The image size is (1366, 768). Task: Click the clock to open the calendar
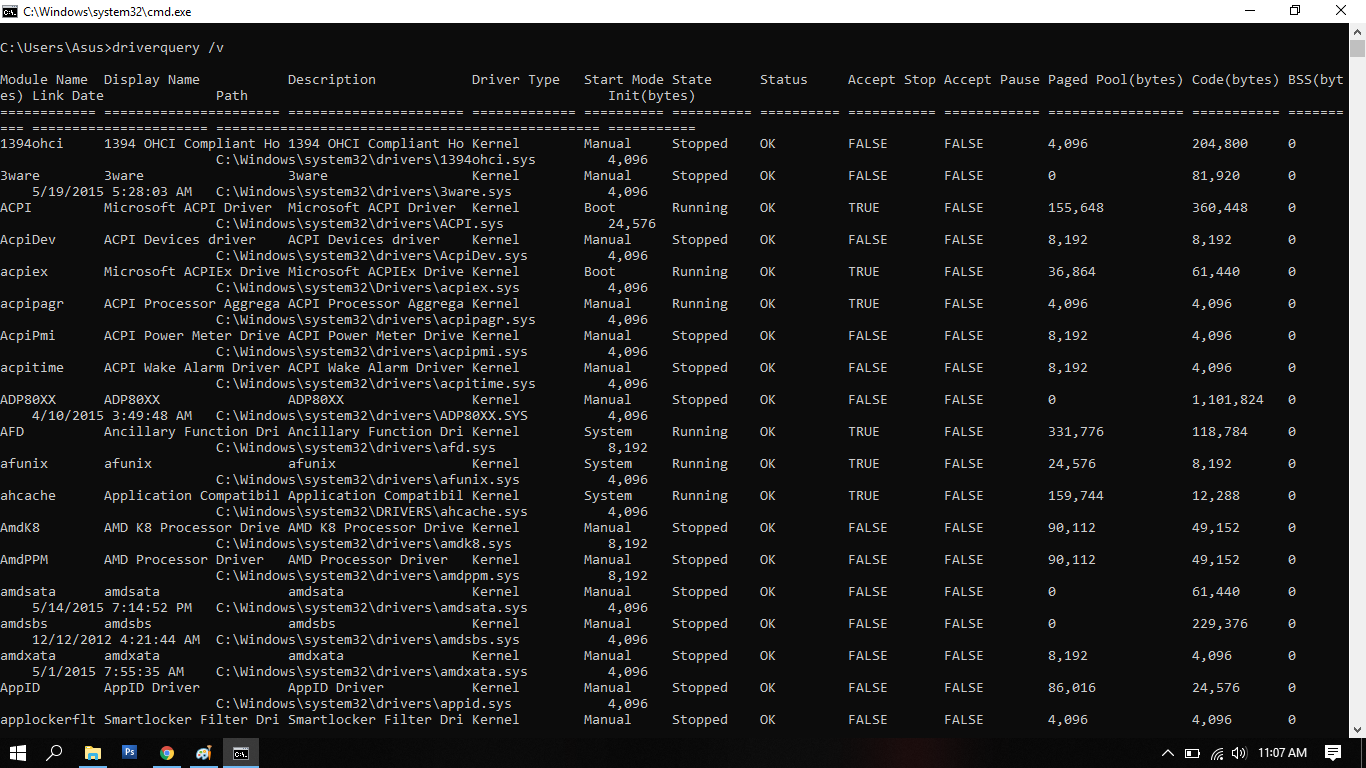pos(1283,753)
